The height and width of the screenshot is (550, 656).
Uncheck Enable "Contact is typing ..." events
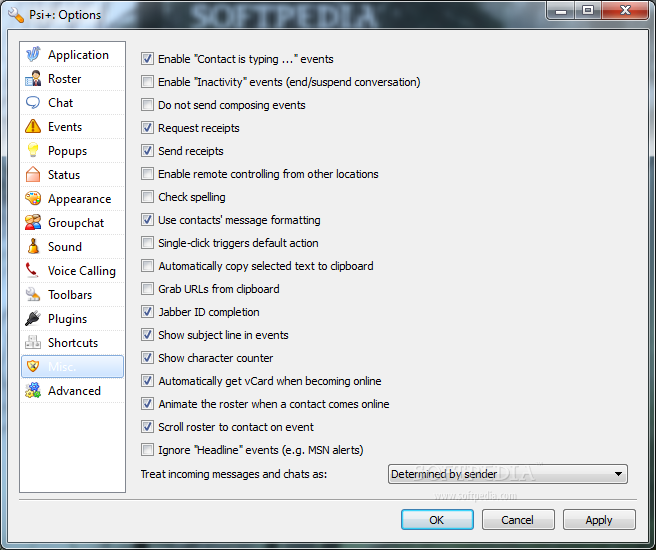[x=147, y=59]
